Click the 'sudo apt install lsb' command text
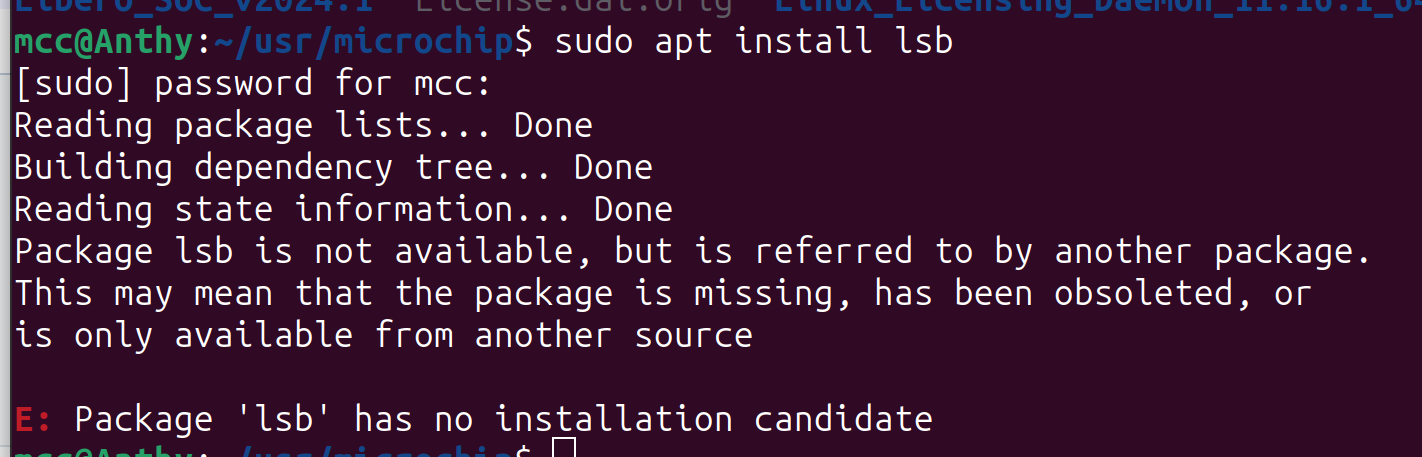Image resolution: width=1422 pixels, height=457 pixels. point(753,41)
